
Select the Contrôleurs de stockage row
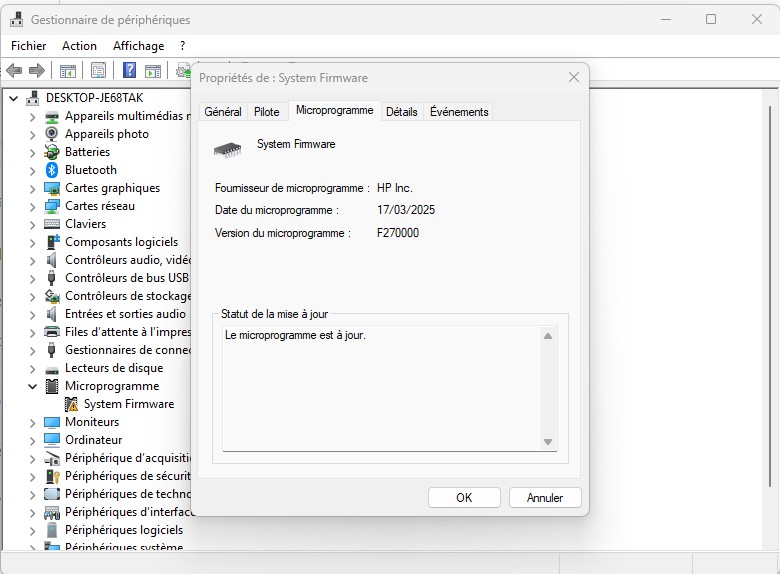[x=128, y=296]
